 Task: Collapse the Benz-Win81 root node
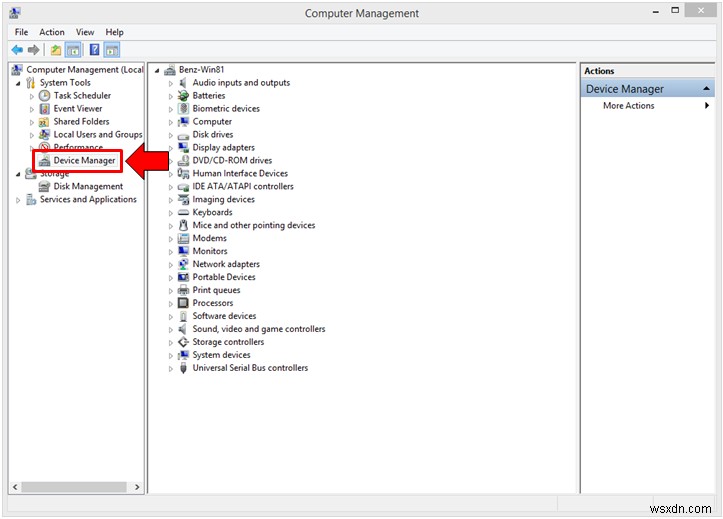pos(157,71)
